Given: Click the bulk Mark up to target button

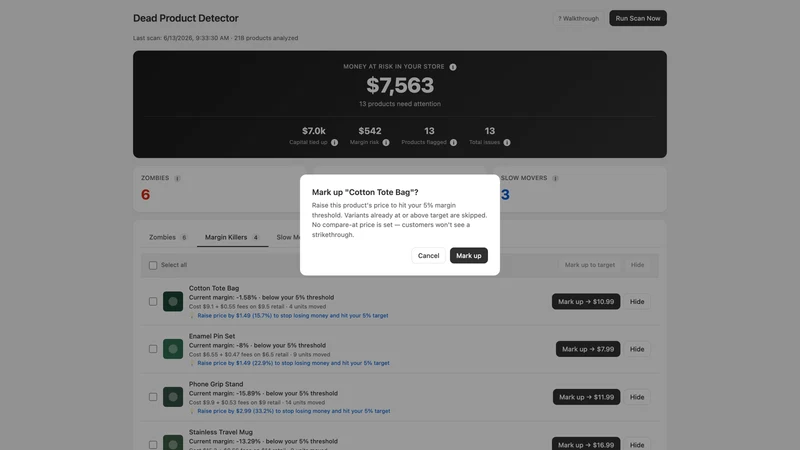Looking at the screenshot, I should [590, 265].
